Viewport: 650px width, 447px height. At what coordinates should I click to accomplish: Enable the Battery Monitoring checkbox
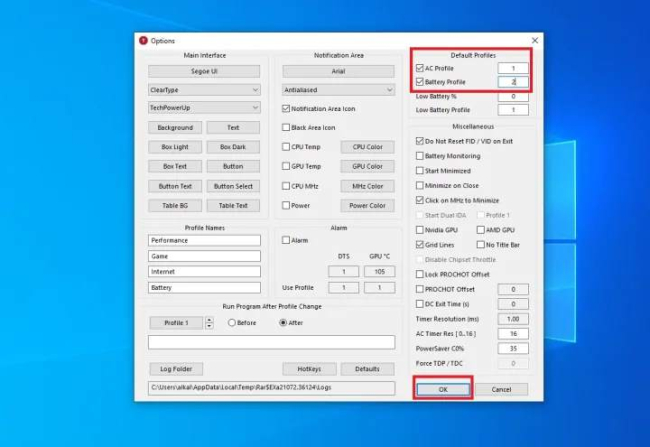coord(420,156)
